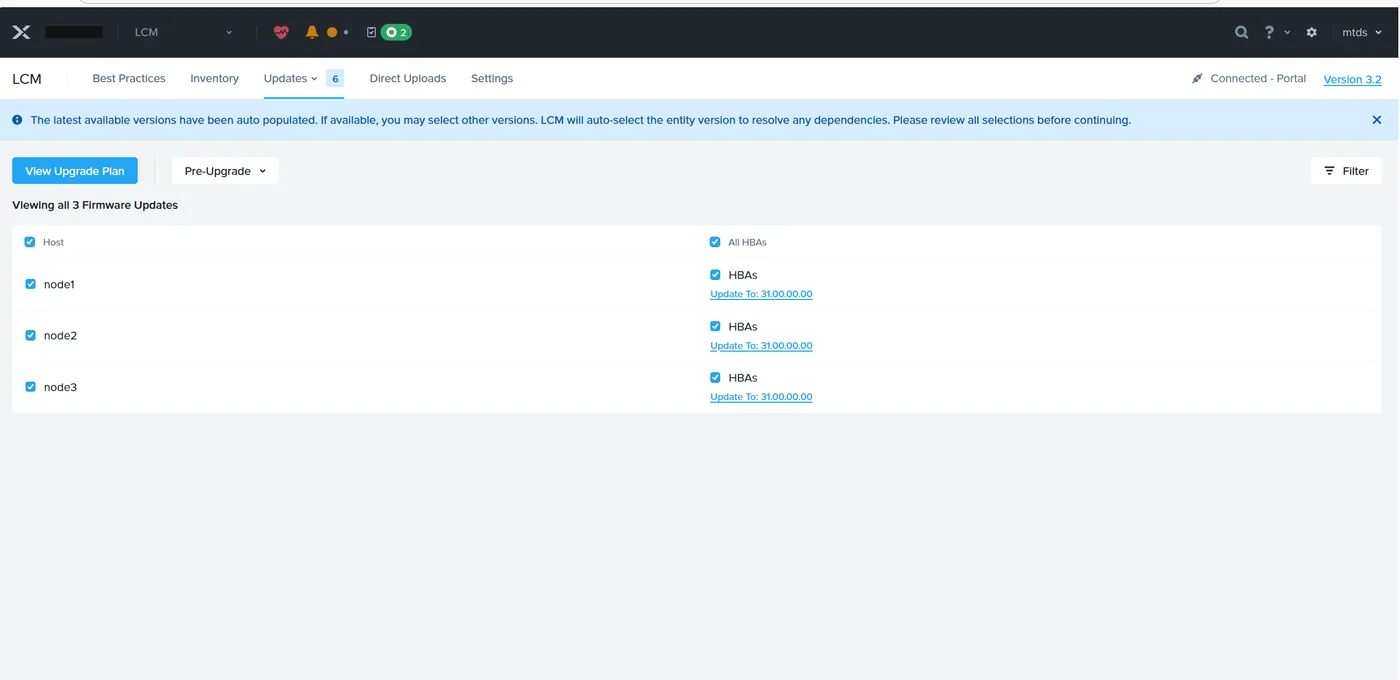Screen dimensions: 1400x680
Task: Uncheck the node2 checkbox
Action: pyautogui.click(x=30, y=335)
